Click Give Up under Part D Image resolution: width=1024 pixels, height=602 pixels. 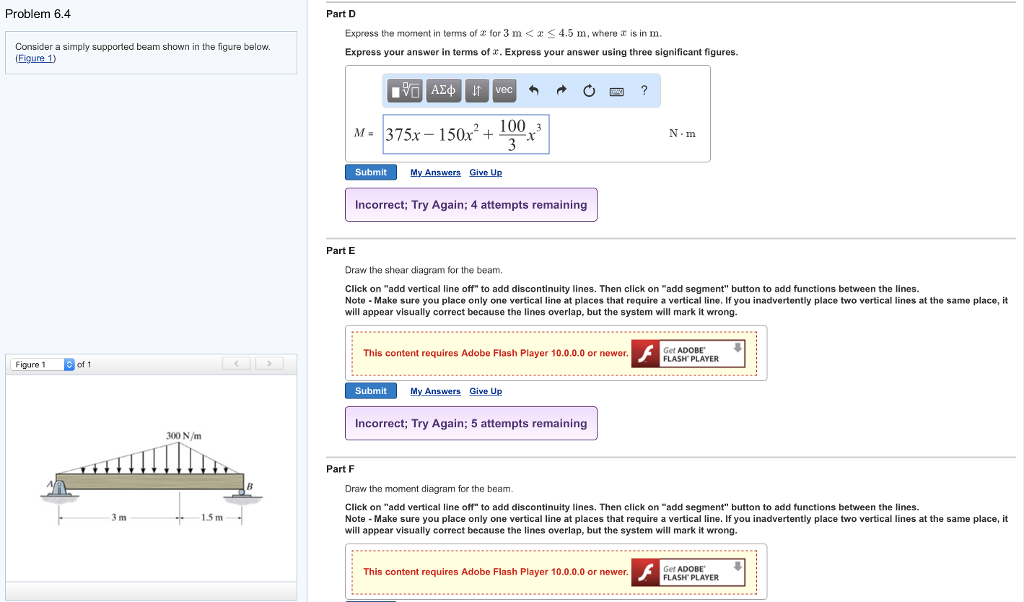(x=485, y=173)
